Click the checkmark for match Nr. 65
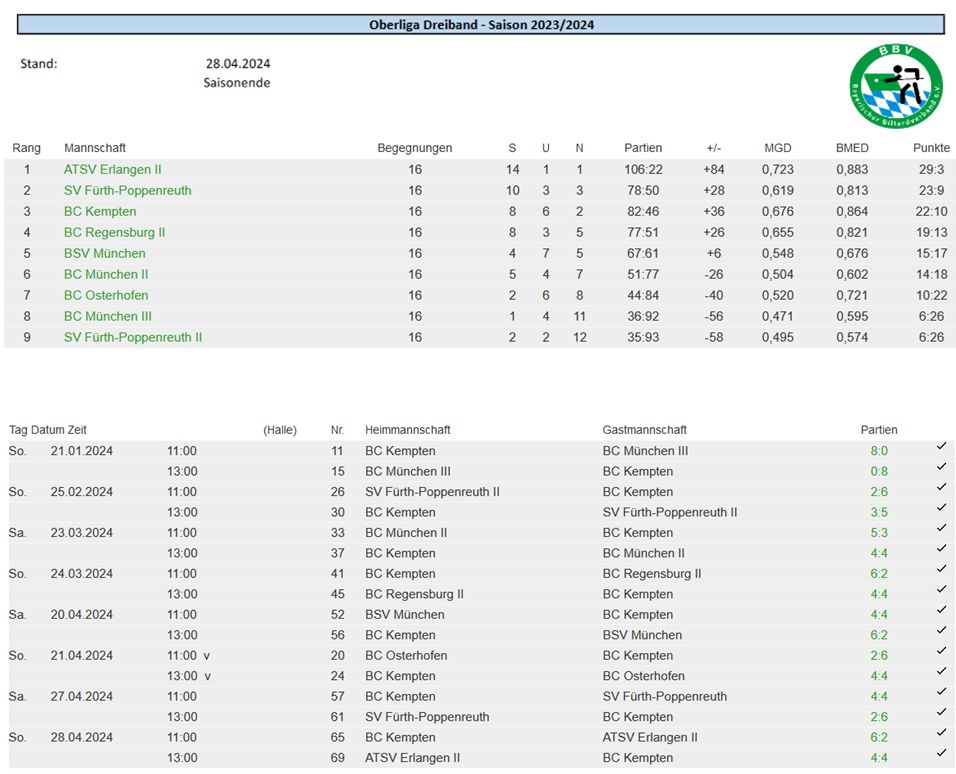This screenshot has width=956, height=774. click(941, 733)
